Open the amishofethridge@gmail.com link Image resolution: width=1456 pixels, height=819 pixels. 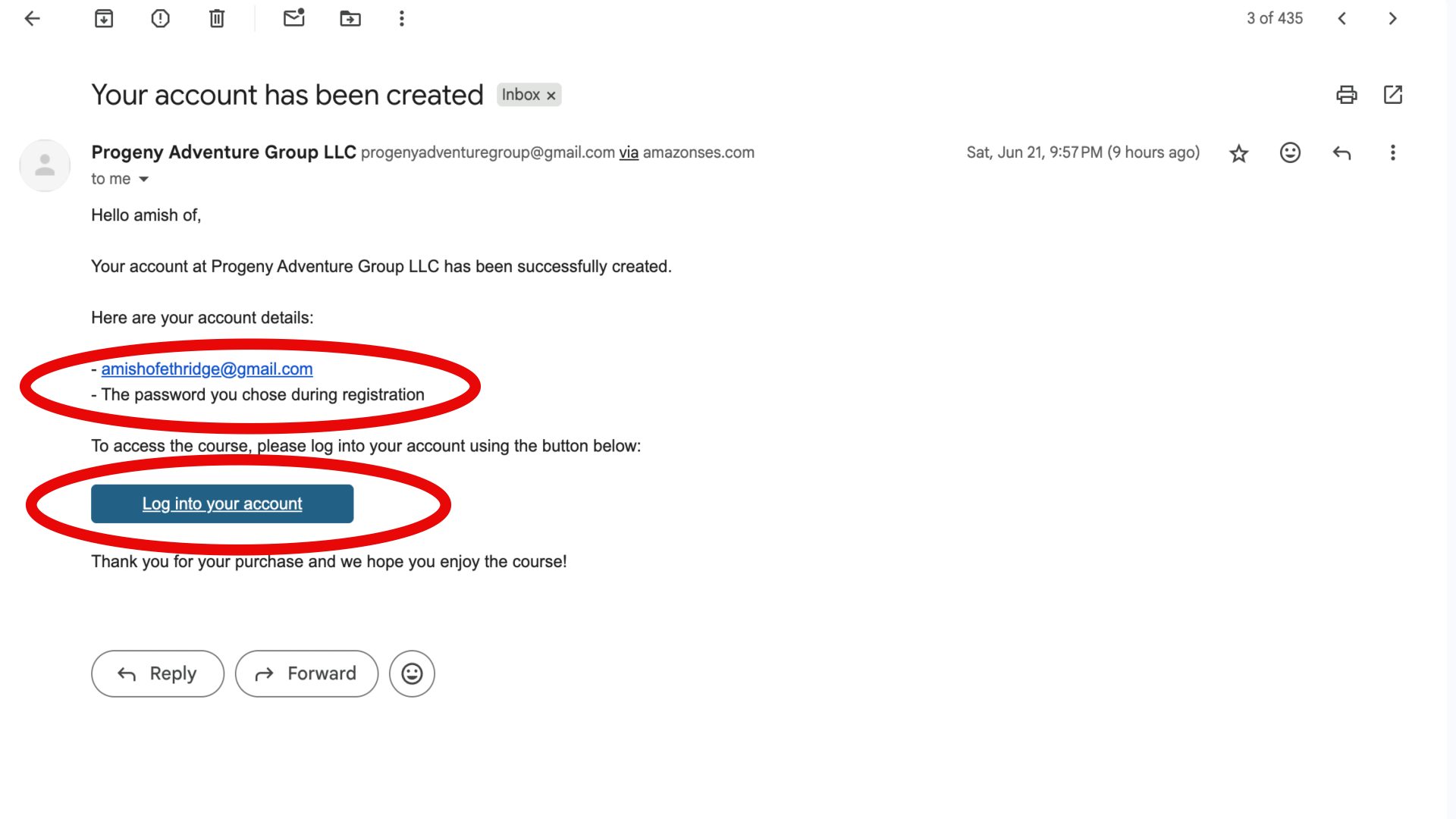(x=207, y=369)
